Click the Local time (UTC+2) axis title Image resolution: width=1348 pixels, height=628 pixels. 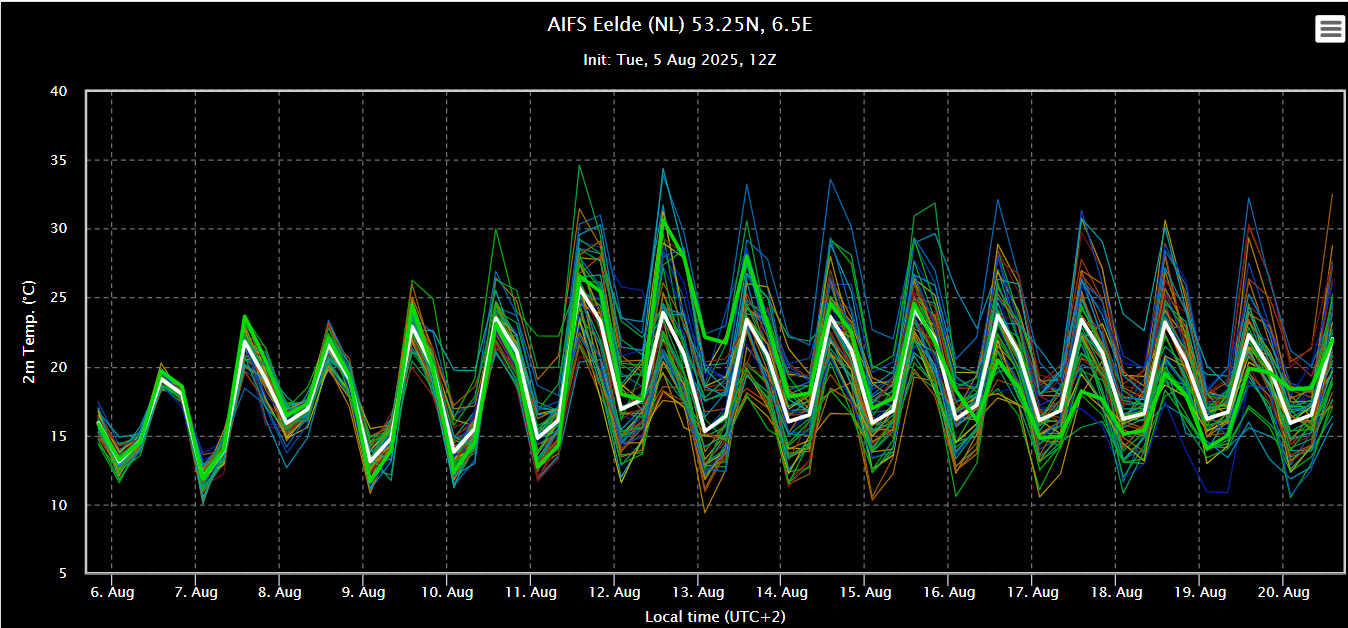tap(715, 616)
